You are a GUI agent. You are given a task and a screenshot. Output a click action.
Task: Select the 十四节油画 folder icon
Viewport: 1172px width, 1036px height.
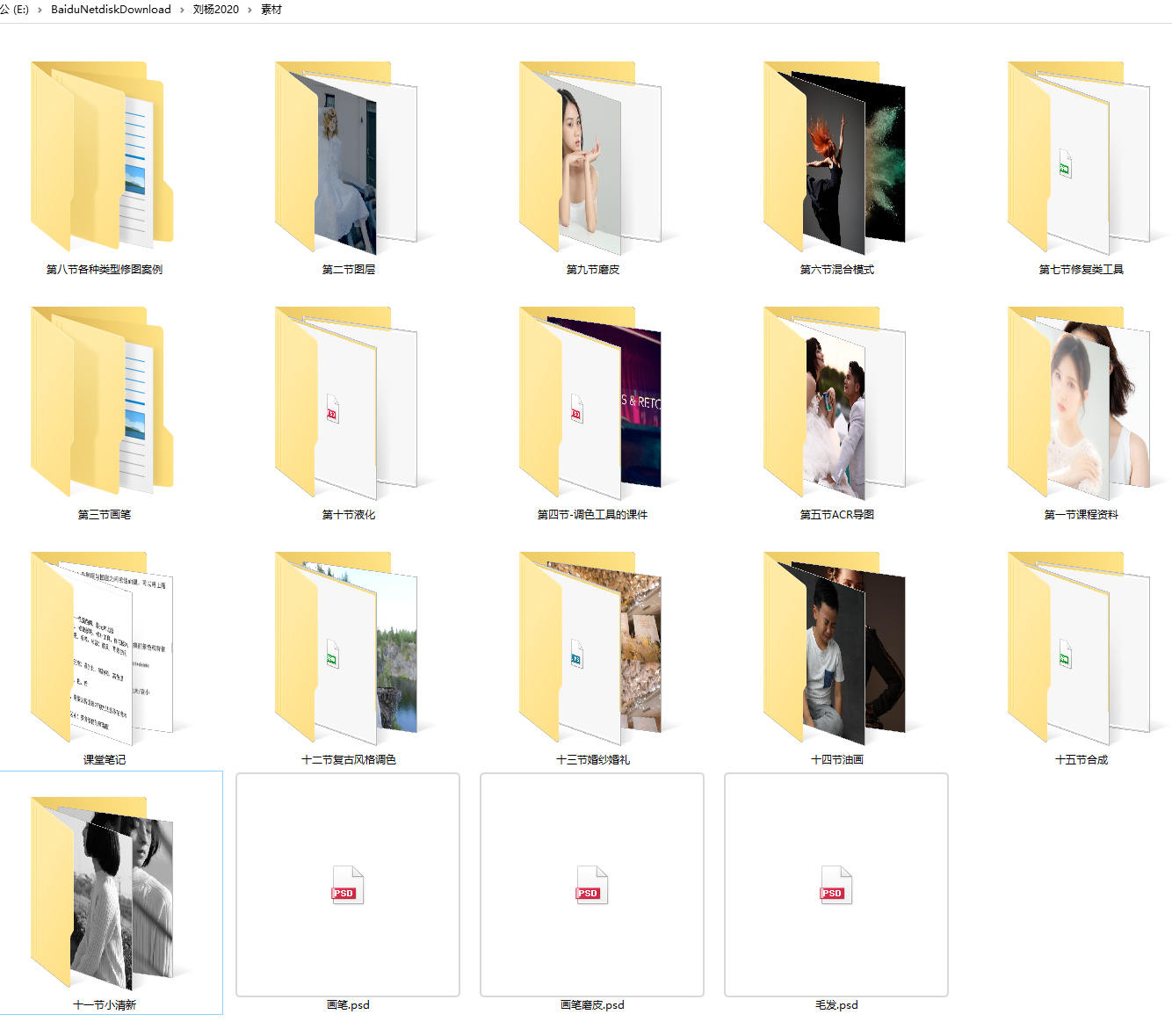835,648
